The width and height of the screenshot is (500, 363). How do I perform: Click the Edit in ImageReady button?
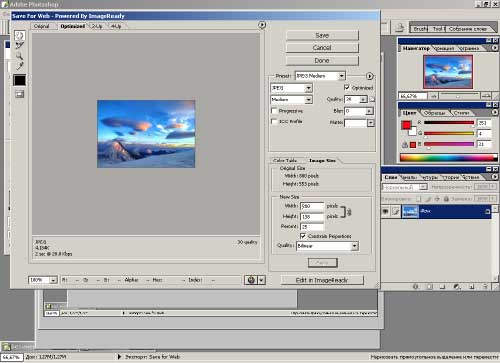(322, 280)
